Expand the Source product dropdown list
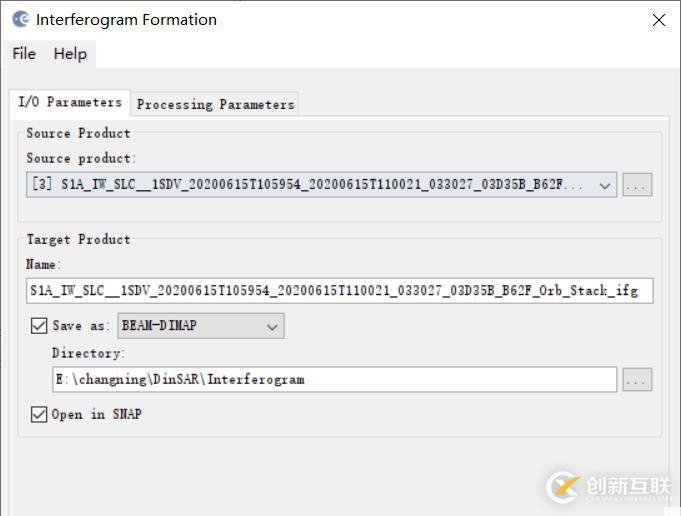 pyautogui.click(x=605, y=185)
